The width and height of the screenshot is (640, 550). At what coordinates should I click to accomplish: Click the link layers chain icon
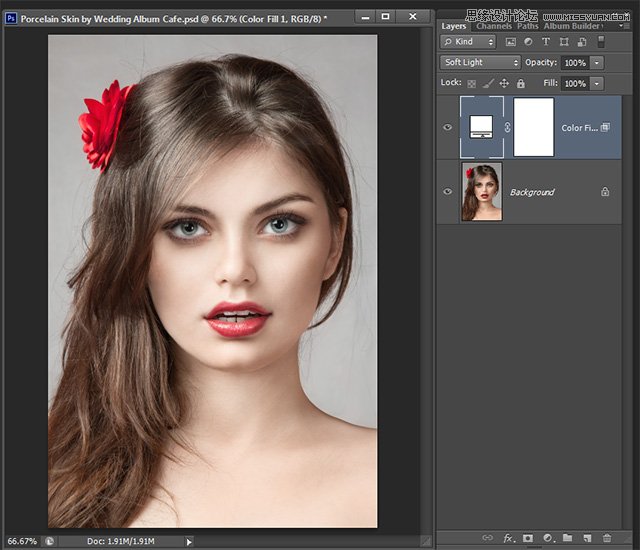coord(488,538)
